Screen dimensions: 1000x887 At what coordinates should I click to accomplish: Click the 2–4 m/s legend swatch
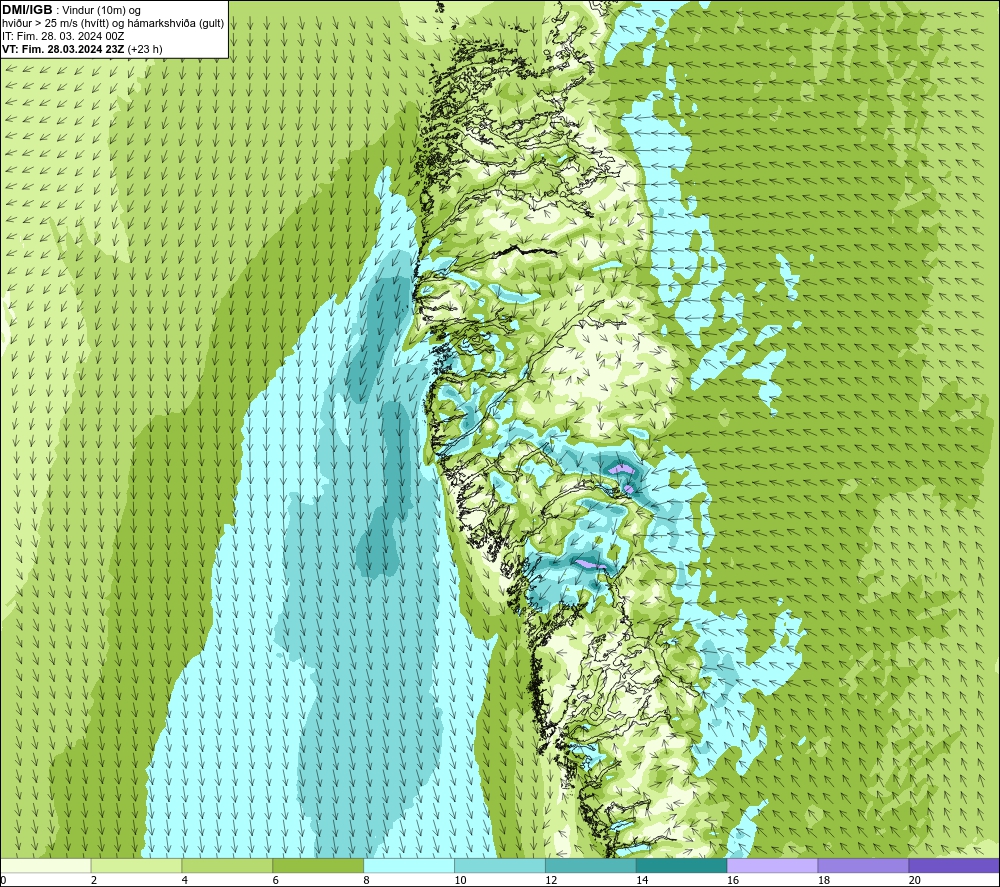coord(136,865)
